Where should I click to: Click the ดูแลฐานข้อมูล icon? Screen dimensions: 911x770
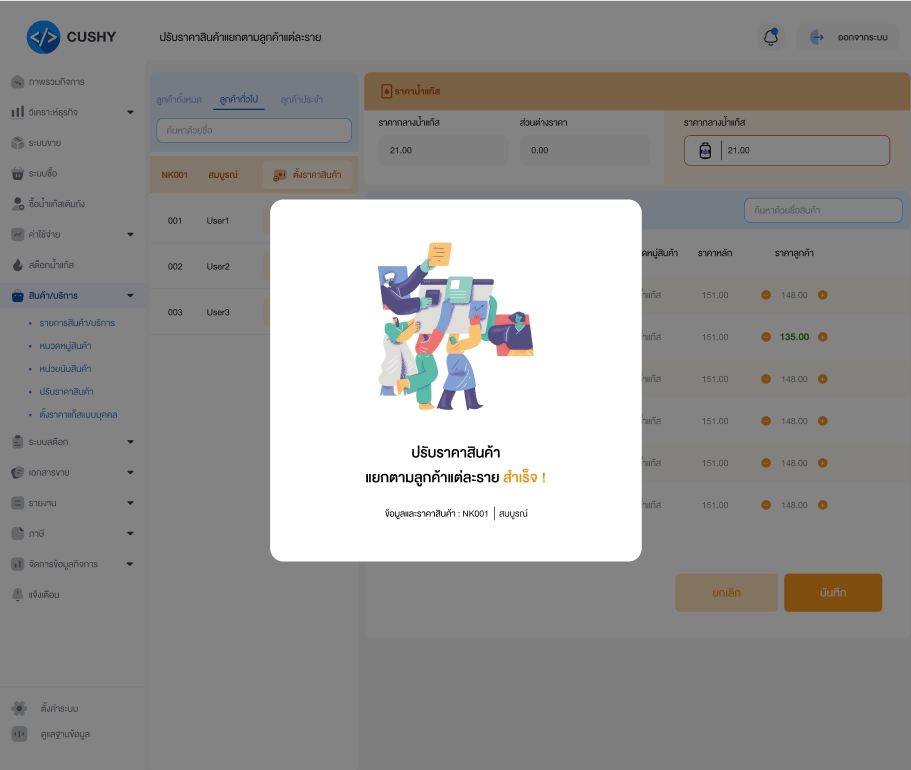pos(19,734)
